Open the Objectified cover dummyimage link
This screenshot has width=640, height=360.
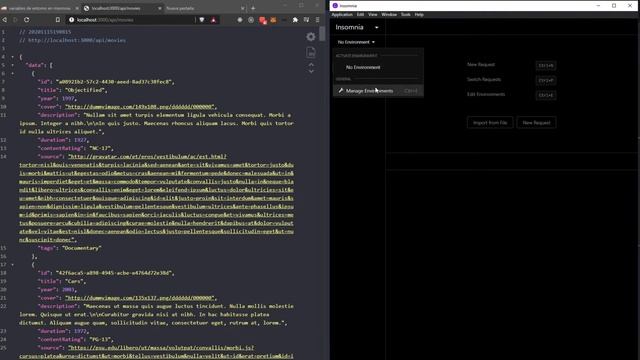point(140,107)
